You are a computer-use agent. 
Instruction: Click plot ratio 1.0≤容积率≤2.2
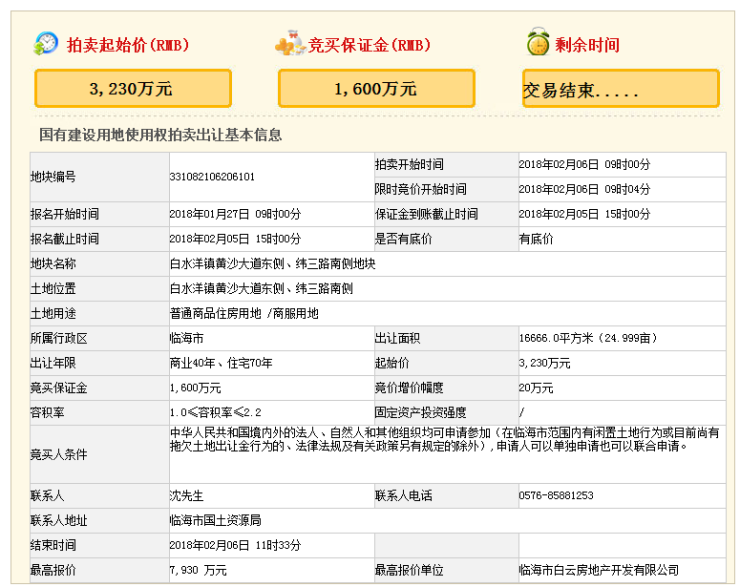(215, 413)
